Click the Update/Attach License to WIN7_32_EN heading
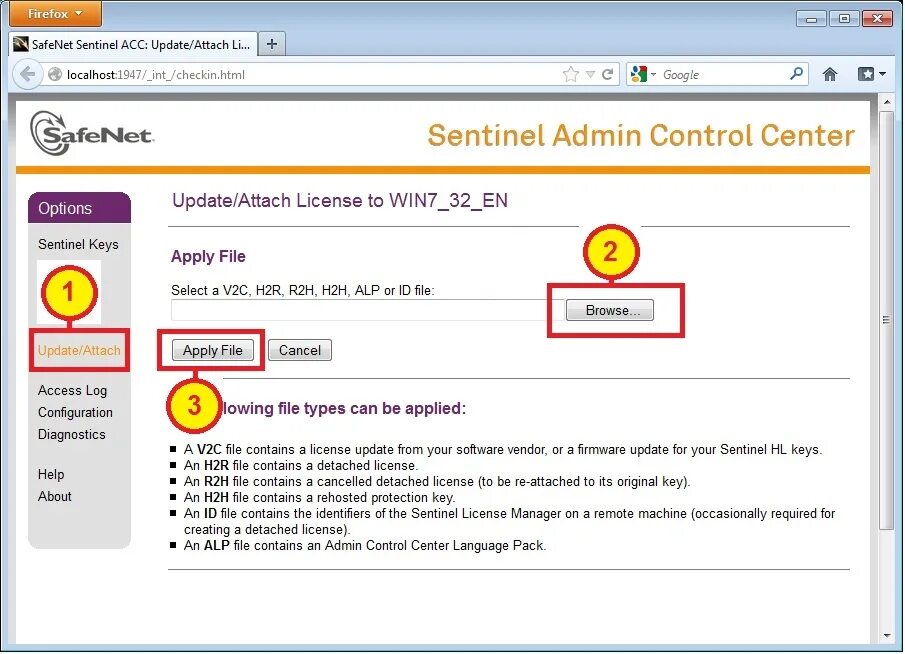 pos(339,200)
